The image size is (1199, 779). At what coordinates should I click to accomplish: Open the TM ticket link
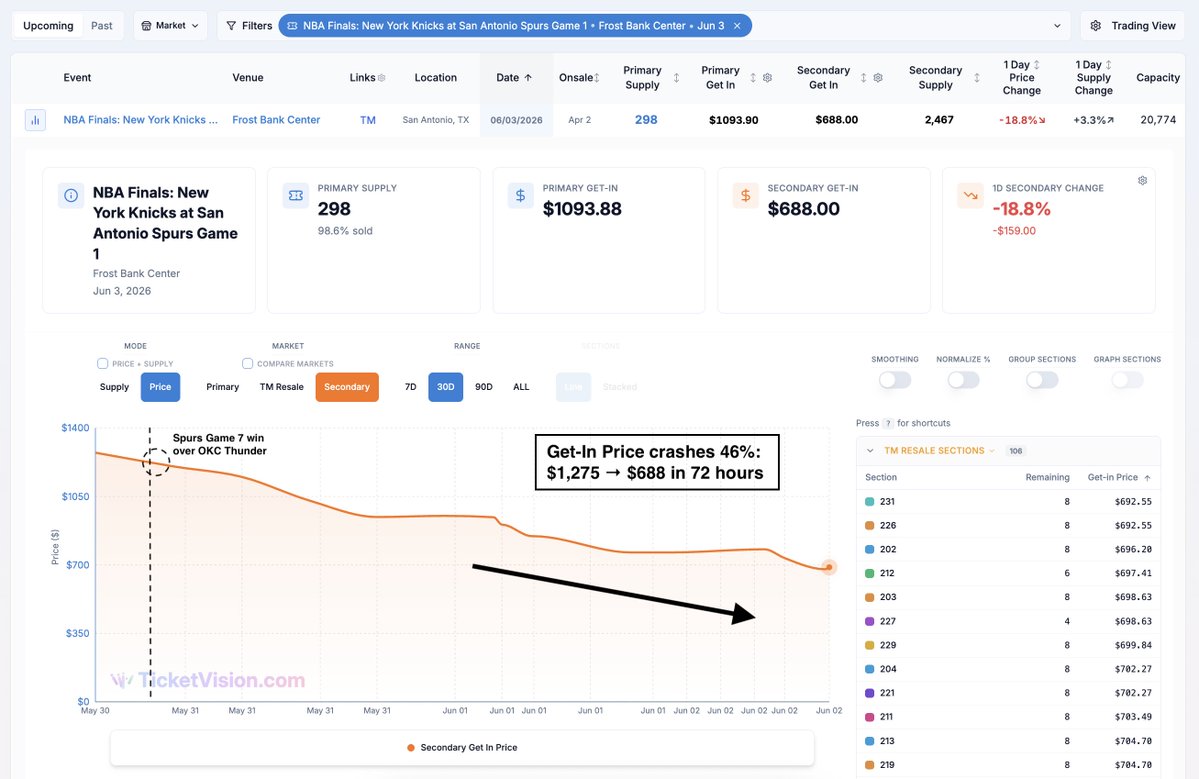[368, 120]
